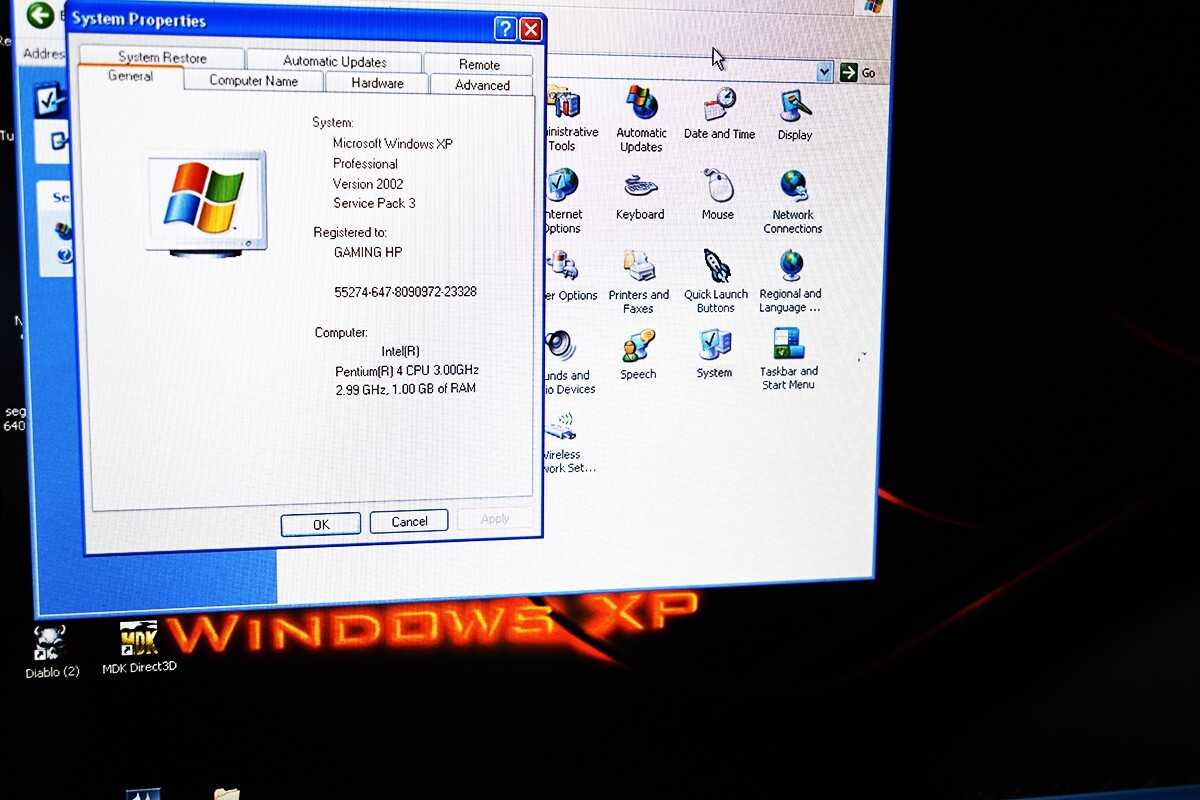This screenshot has height=800, width=1200.
Task: Open the System control panel icon
Action: (x=714, y=354)
